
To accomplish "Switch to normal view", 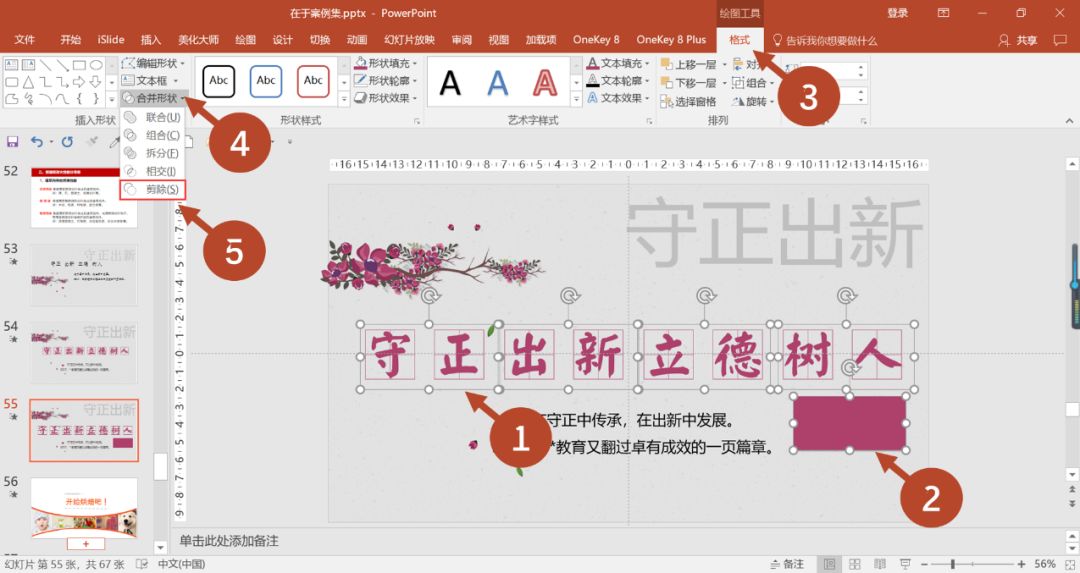I will click(x=830, y=564).
